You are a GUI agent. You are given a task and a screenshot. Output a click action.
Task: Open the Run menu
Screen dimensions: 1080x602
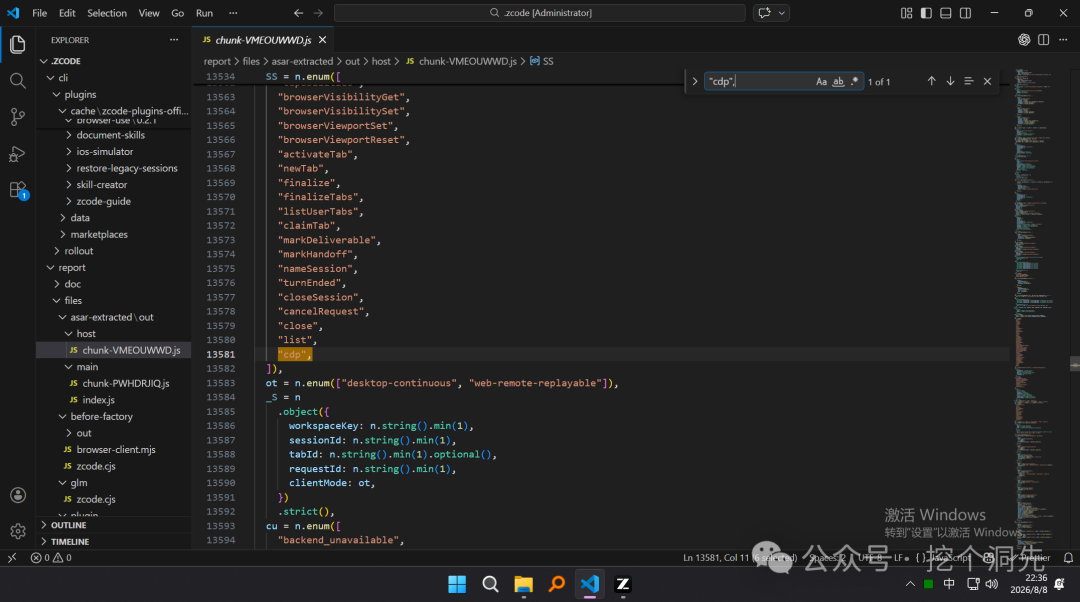pos(204,13)
